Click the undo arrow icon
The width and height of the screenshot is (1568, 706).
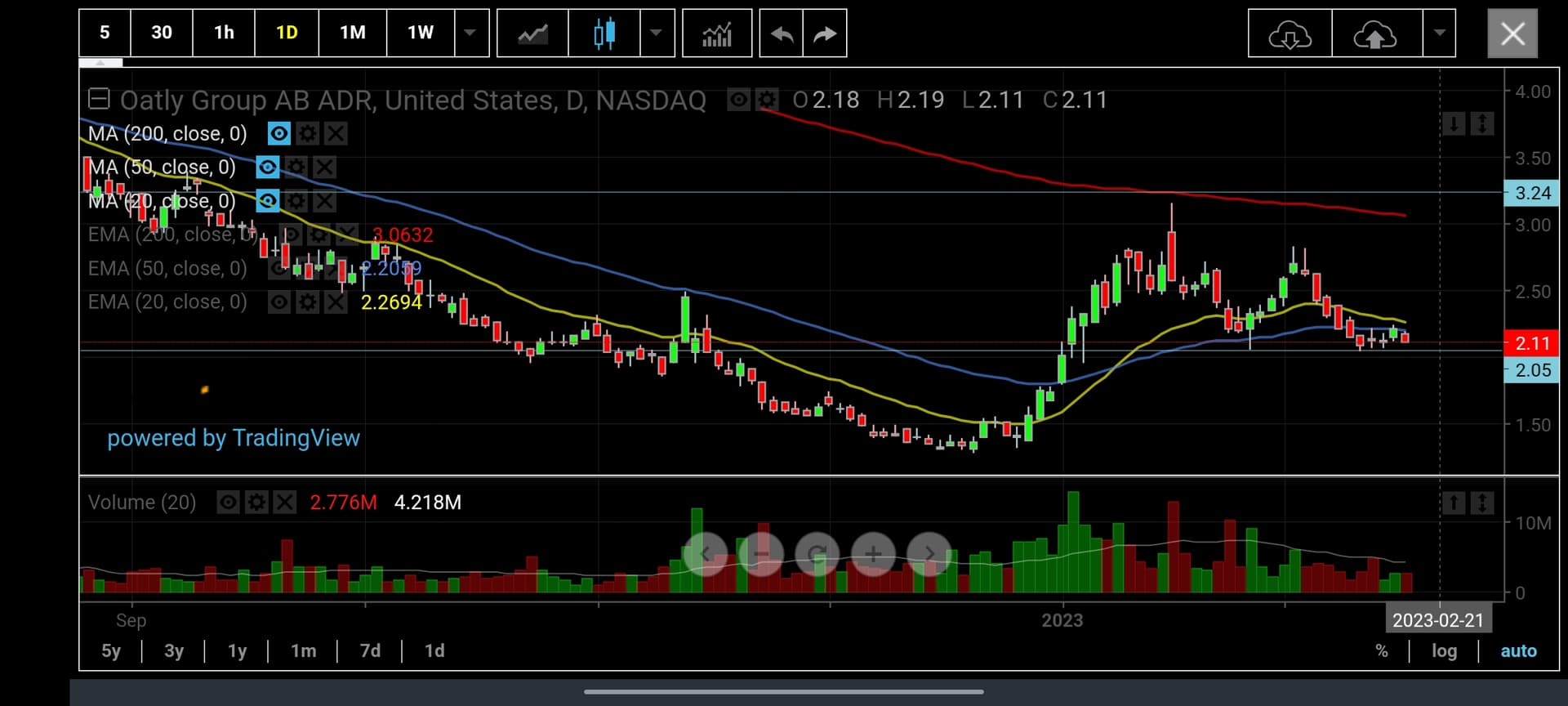pos(782,34)
